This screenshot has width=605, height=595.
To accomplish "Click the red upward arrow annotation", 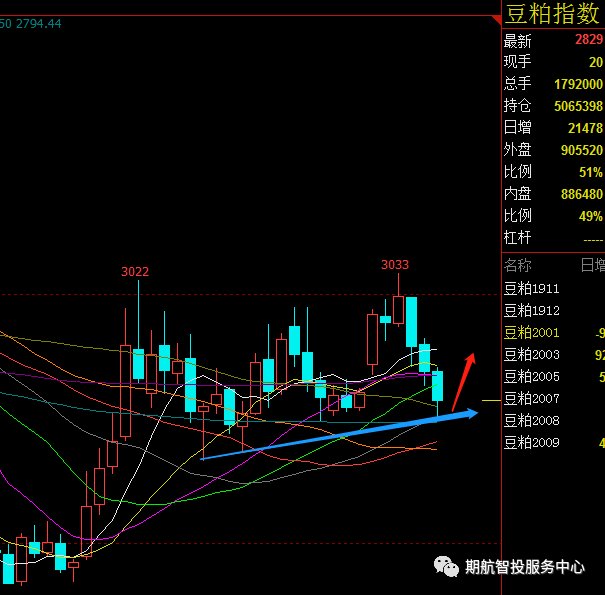I will (464, 382).
